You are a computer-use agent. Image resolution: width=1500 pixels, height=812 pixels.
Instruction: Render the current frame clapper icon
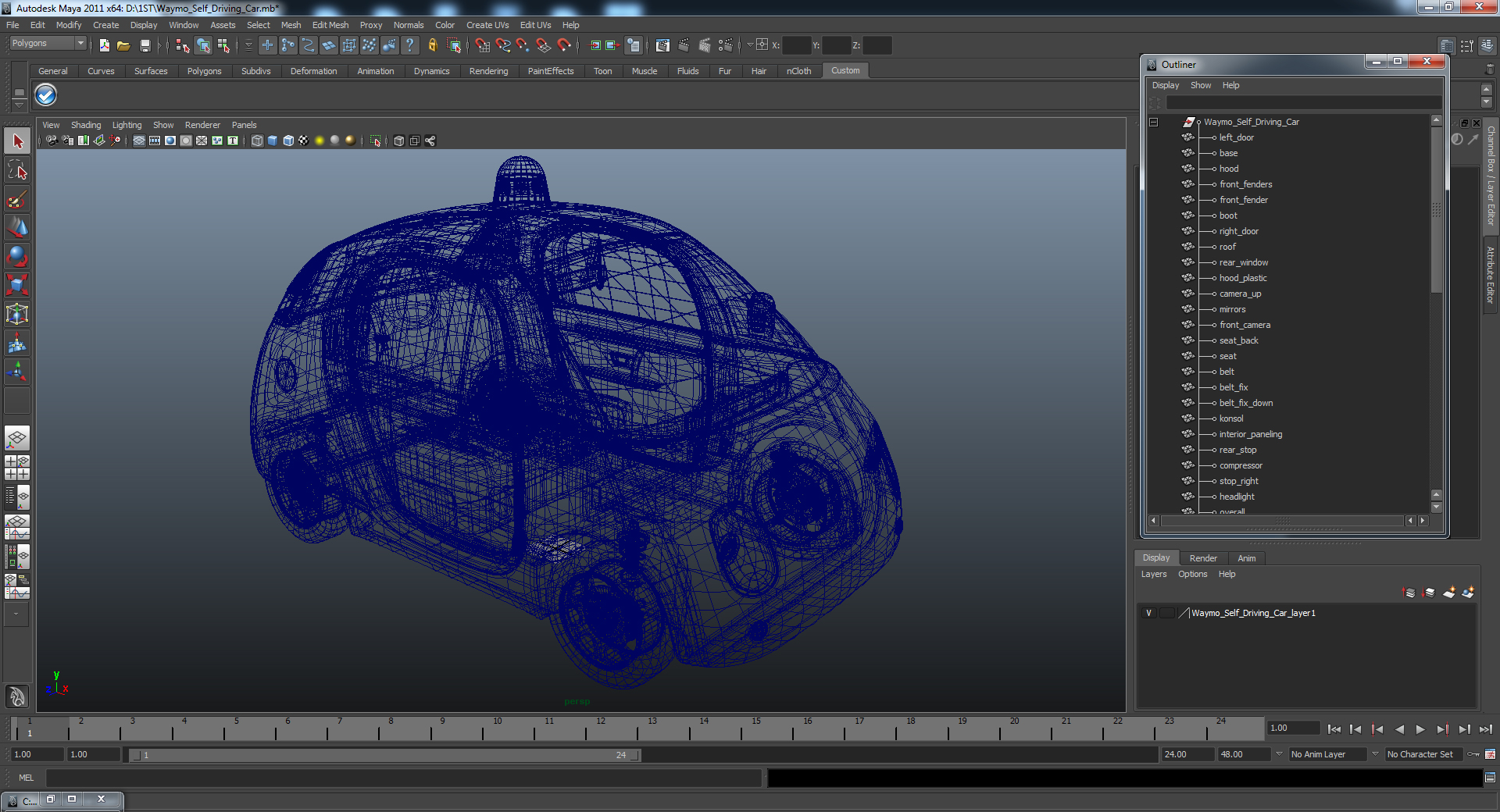(x=684, y=45)
